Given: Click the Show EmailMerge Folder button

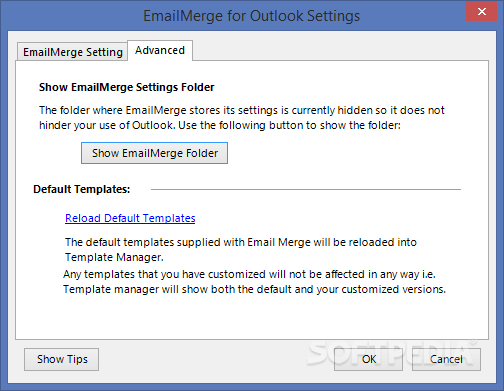Looking at the screenshot, I should 154,153.
